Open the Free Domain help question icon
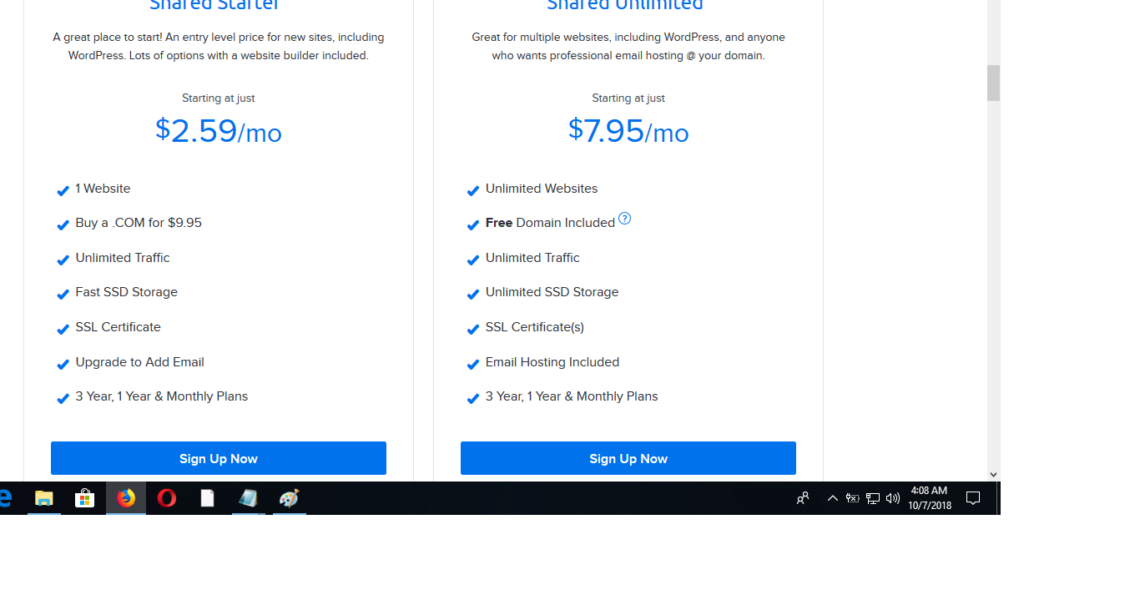This screenshot has width=1140, height=595. [x=625, y=218]
